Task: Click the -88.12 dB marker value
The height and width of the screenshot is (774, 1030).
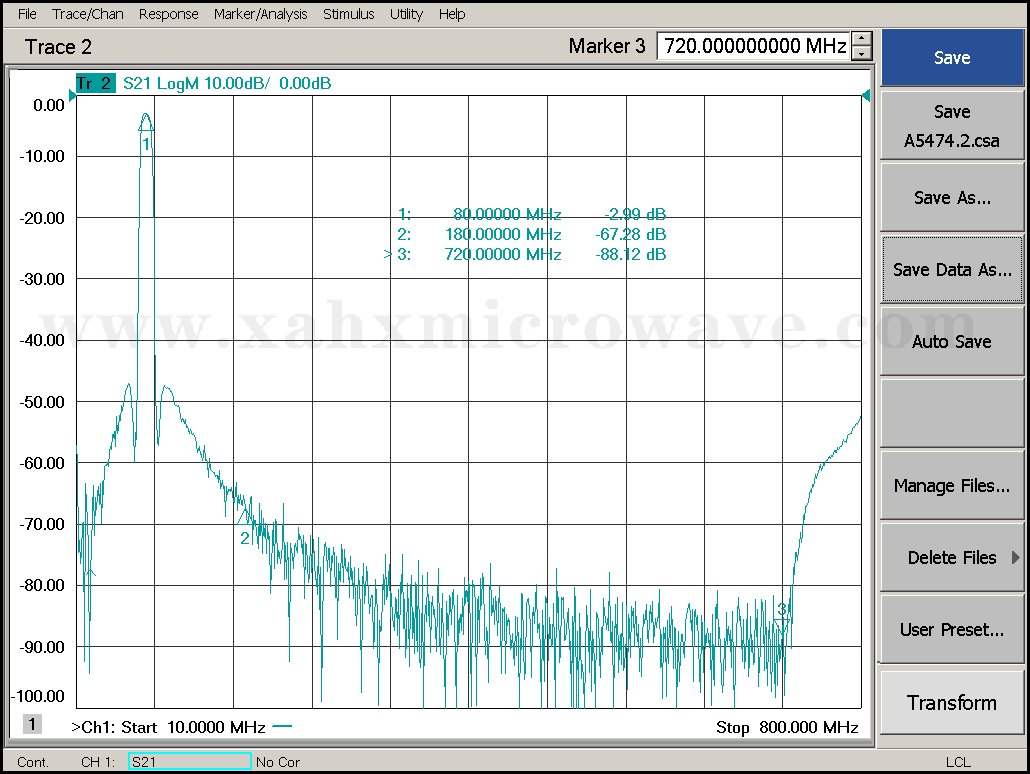Action: [631, 254]
